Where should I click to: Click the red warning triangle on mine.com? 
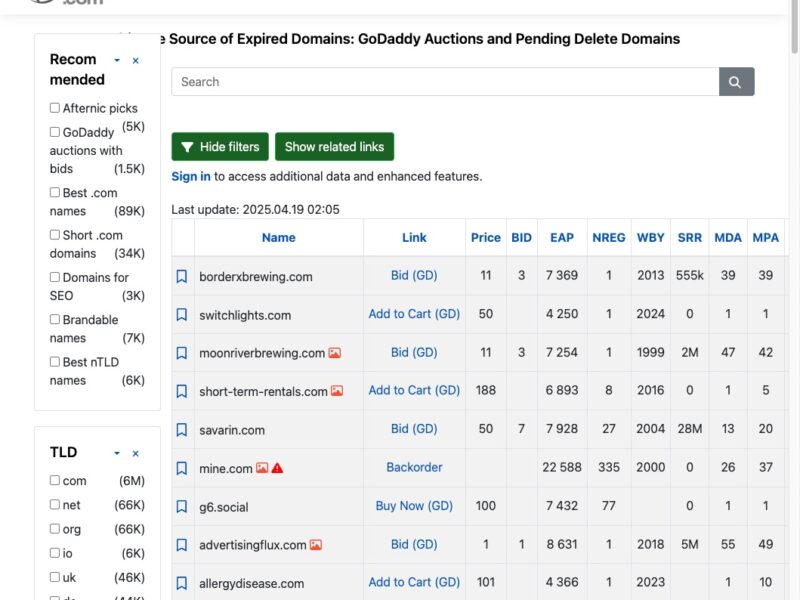point(277,467)
